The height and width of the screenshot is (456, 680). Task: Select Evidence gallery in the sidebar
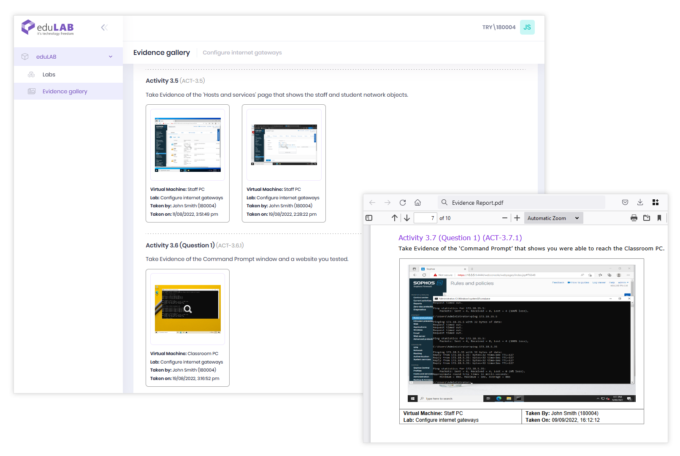coord(64,91)
